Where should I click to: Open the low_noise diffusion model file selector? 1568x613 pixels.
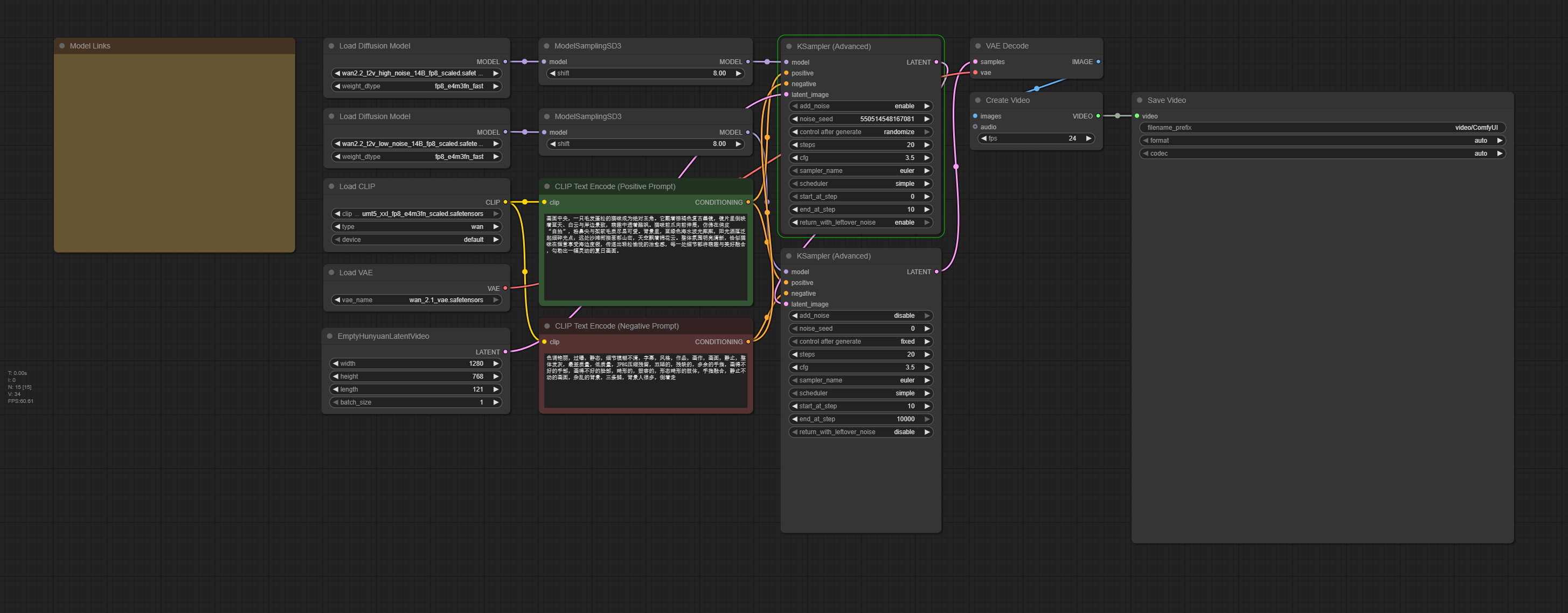tap(417, 144)
